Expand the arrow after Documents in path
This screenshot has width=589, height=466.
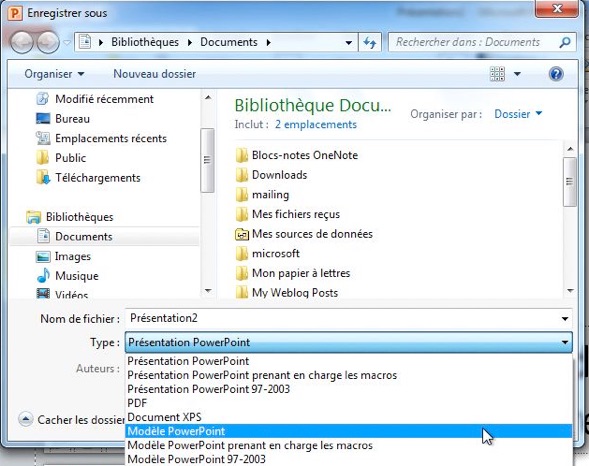[269, 42]
